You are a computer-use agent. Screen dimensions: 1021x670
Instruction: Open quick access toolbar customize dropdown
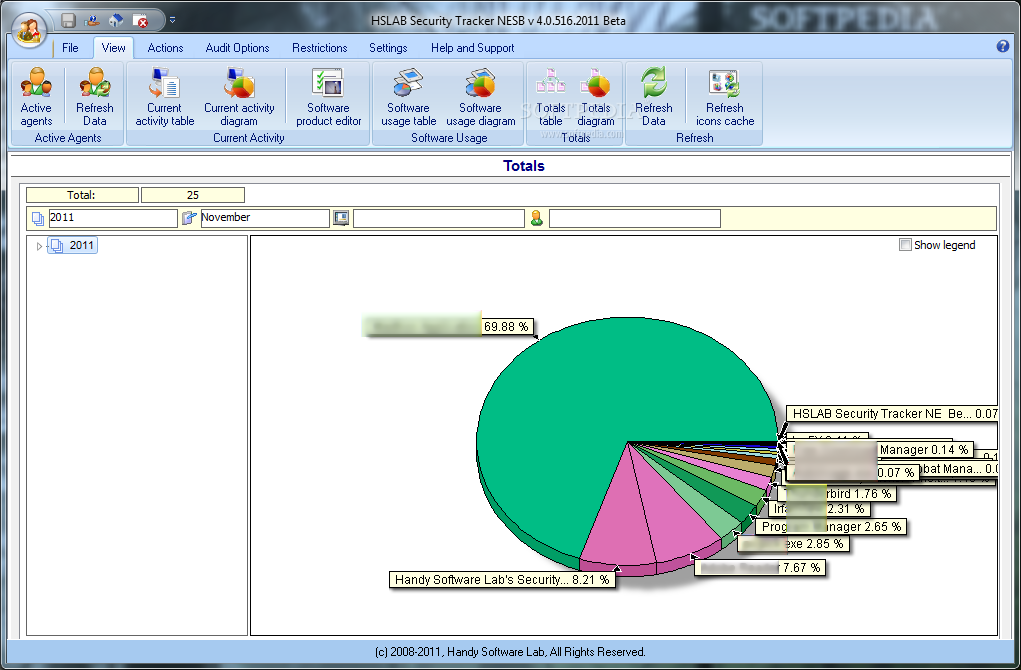tap(173, 20)
